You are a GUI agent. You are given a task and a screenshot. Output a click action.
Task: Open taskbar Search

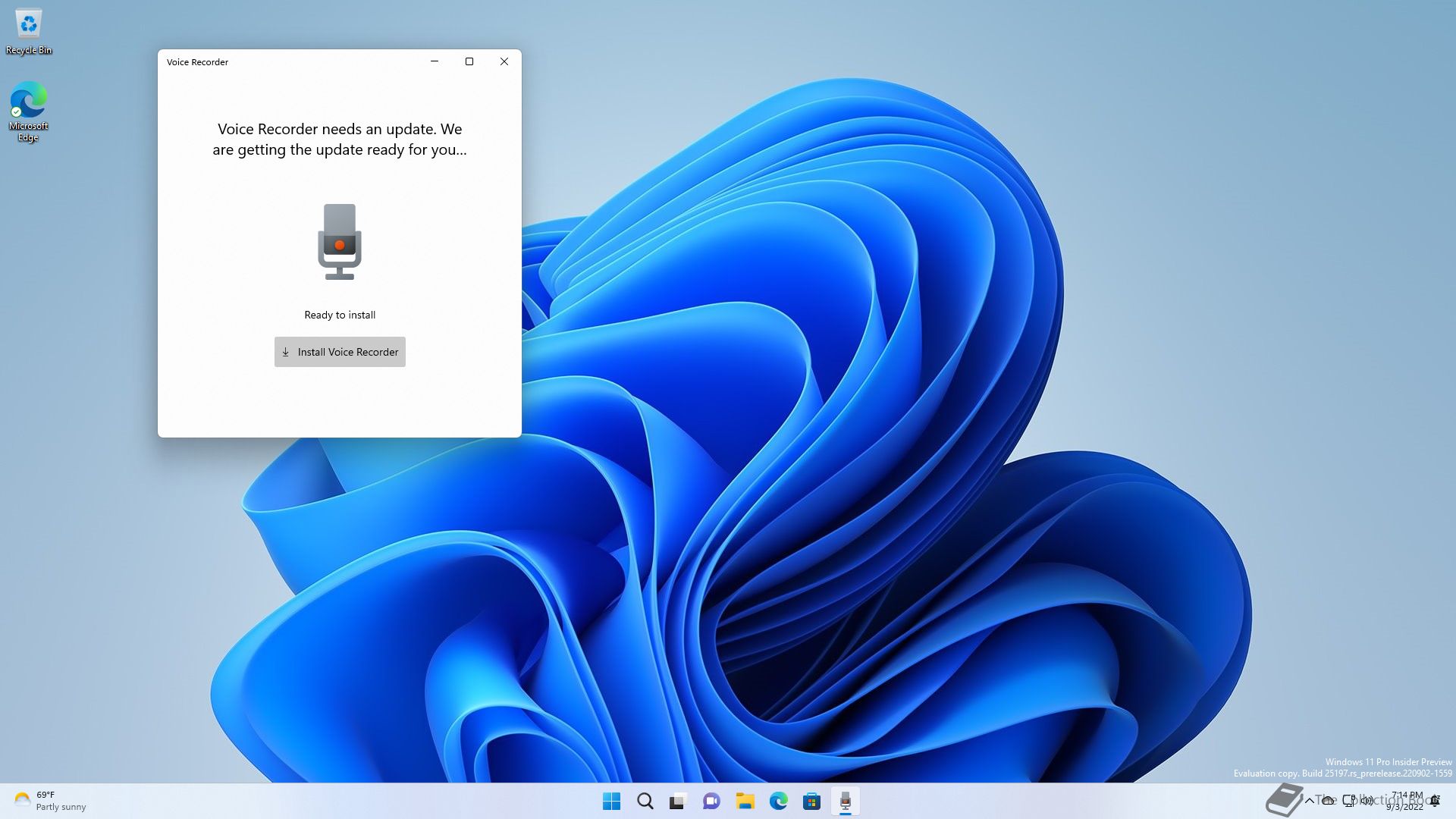tap(645, 801)
